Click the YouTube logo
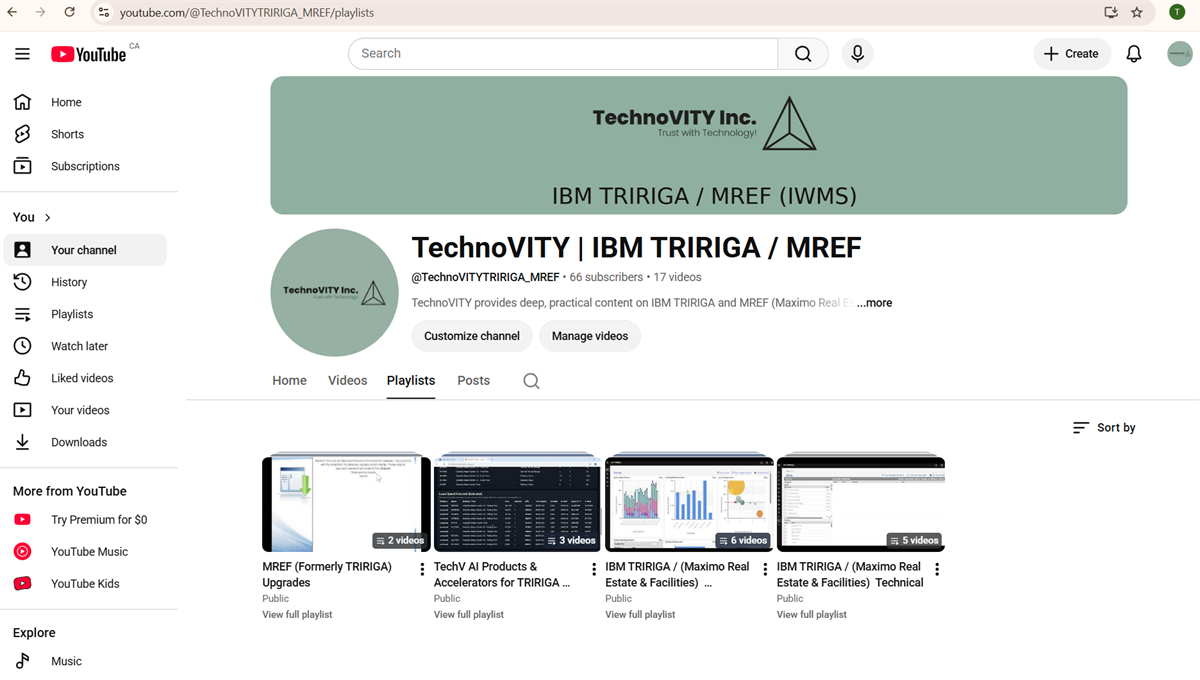 point(89,54)
